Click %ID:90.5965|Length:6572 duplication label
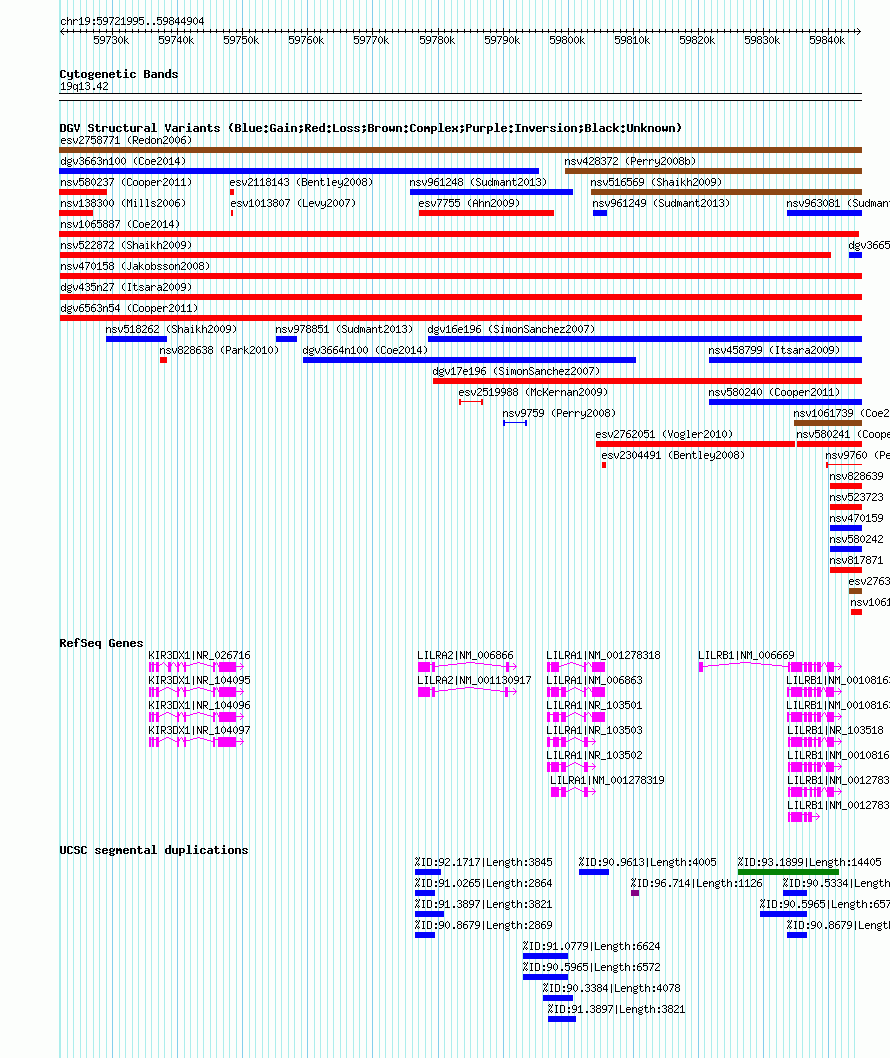 591,966
